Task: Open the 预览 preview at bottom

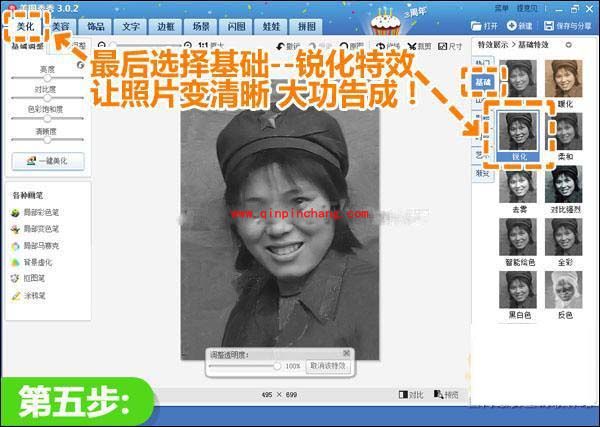Action: 446,394
